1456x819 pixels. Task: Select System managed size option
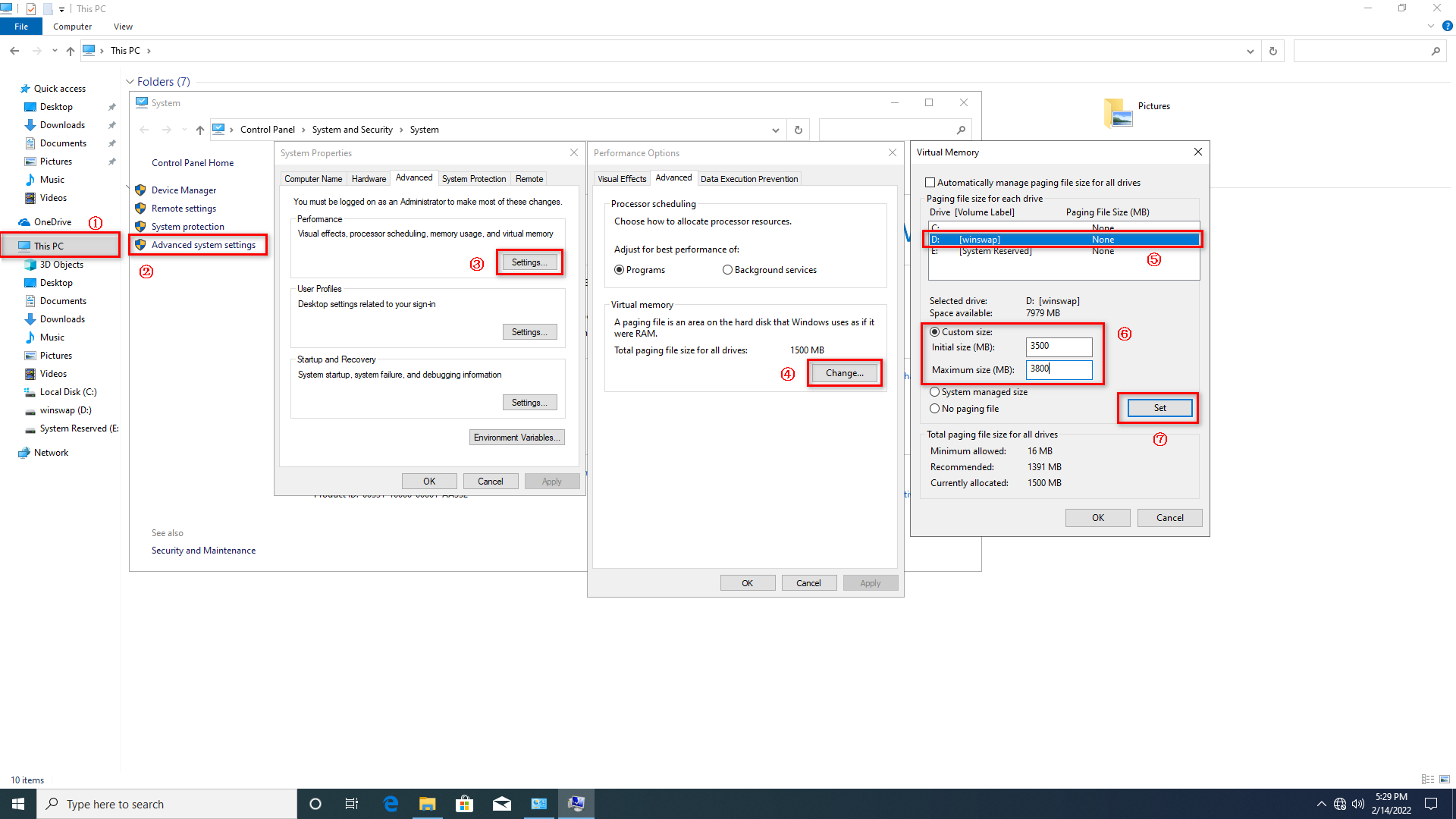[934, 392]
